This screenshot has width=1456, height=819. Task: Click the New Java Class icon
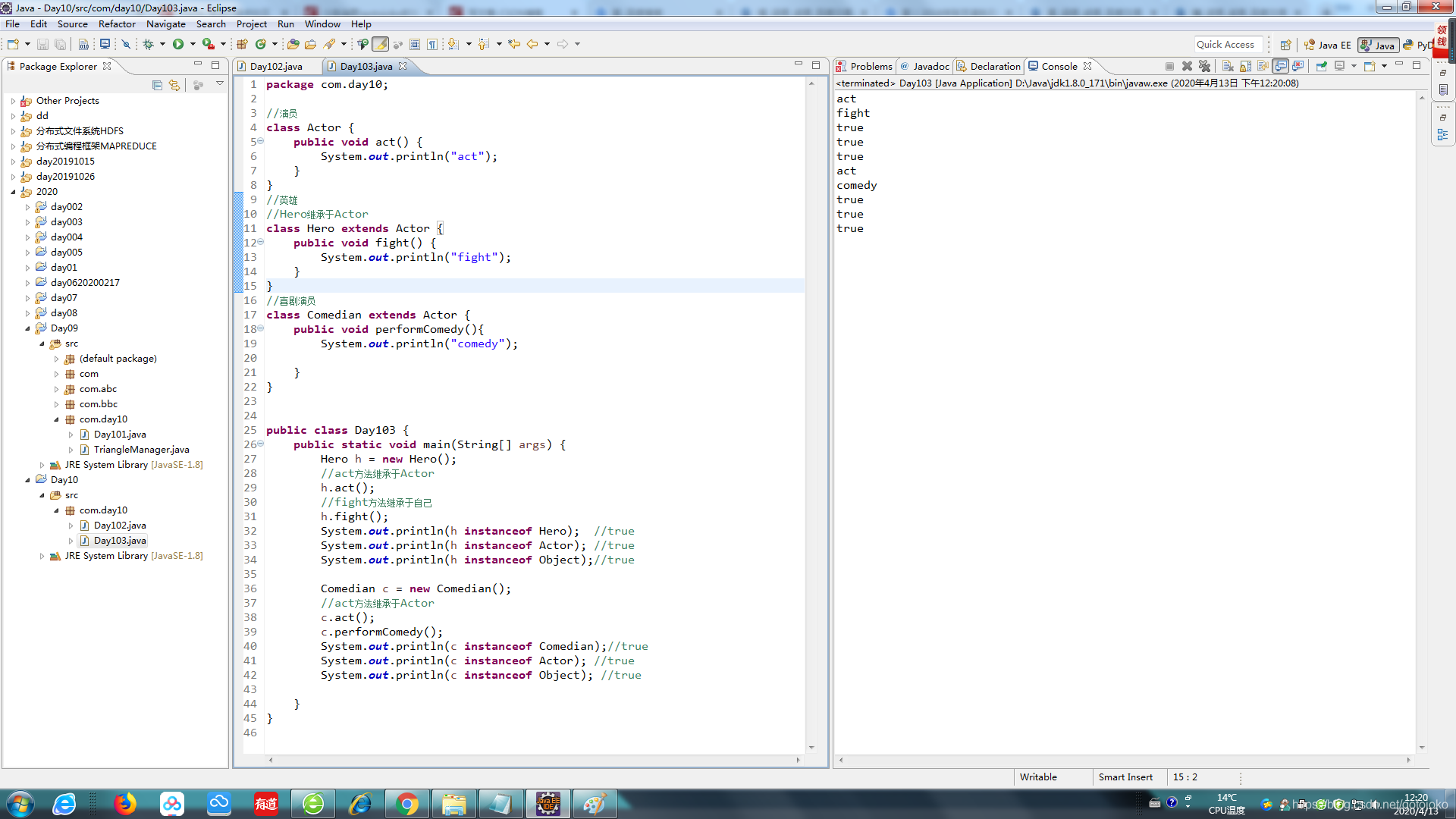pyautogui.click(x=261, y=44)
